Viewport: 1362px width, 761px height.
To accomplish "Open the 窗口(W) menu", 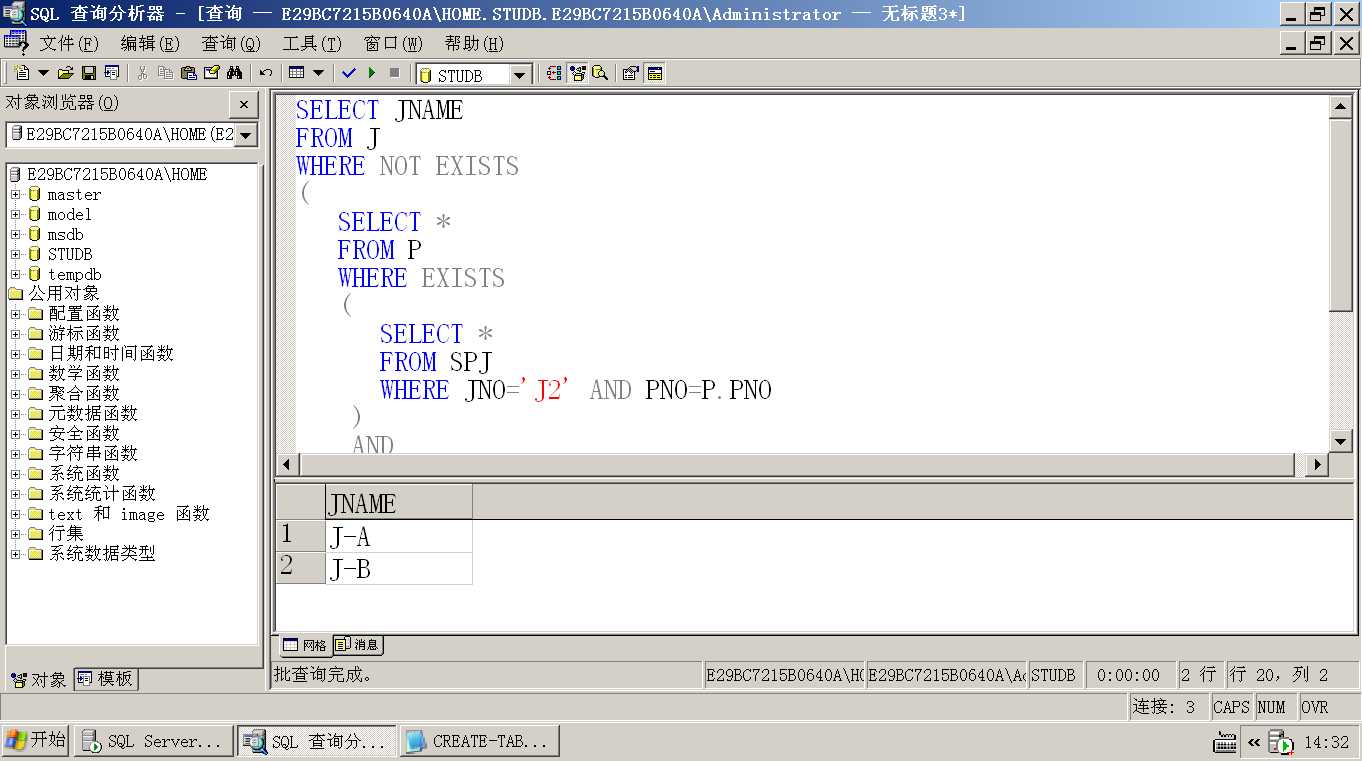I will [x=393, y=44].
